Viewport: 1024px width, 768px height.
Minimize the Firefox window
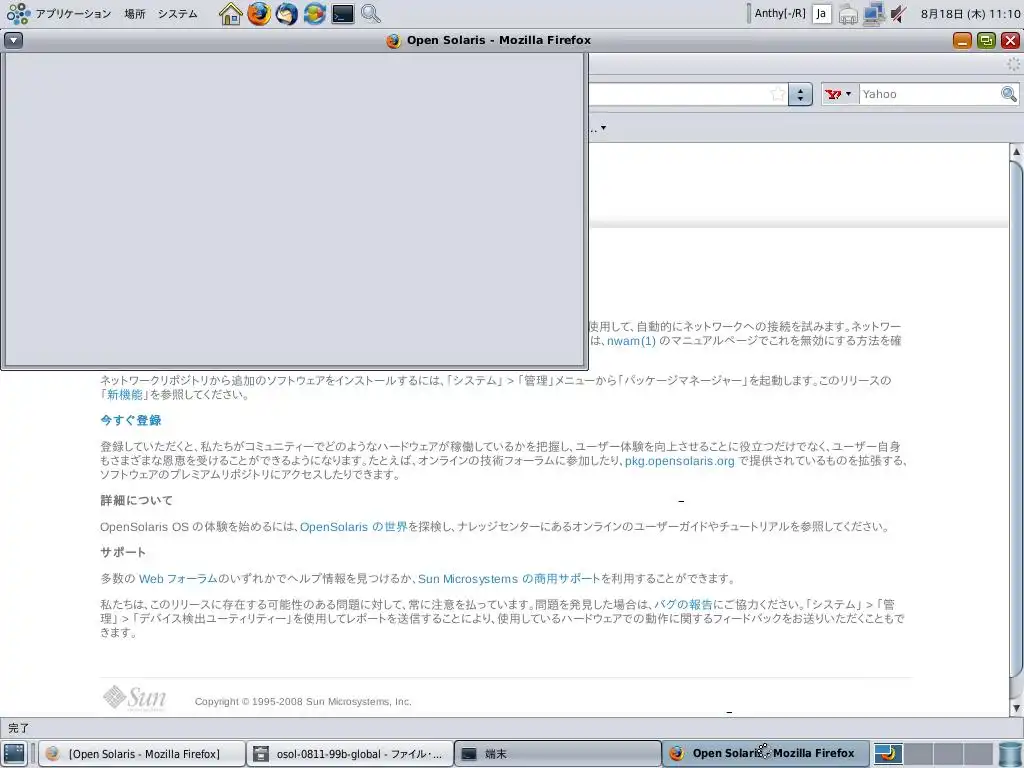coord(962,40)
